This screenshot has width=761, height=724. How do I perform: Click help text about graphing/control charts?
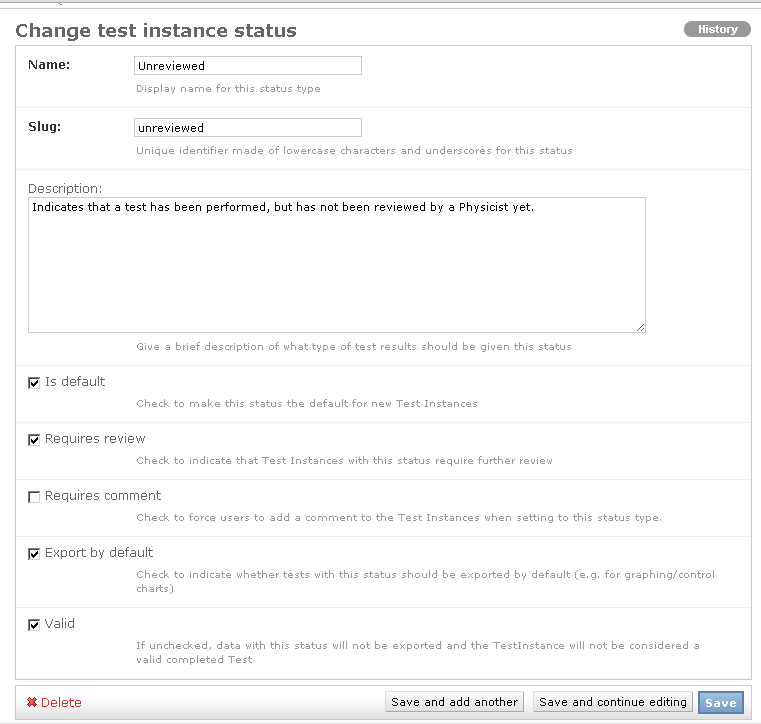426,581
